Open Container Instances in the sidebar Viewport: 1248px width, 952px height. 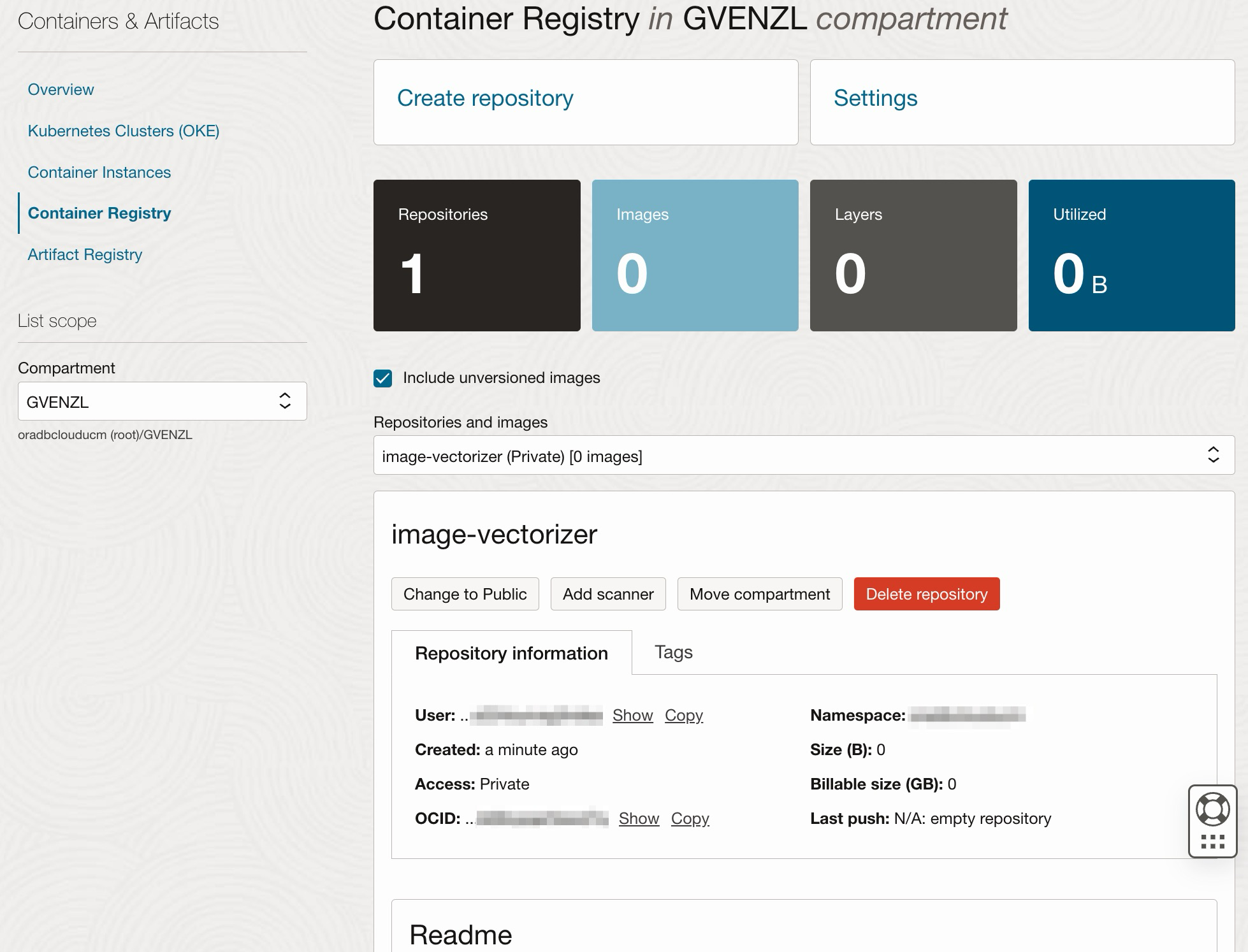coord(99,172)
